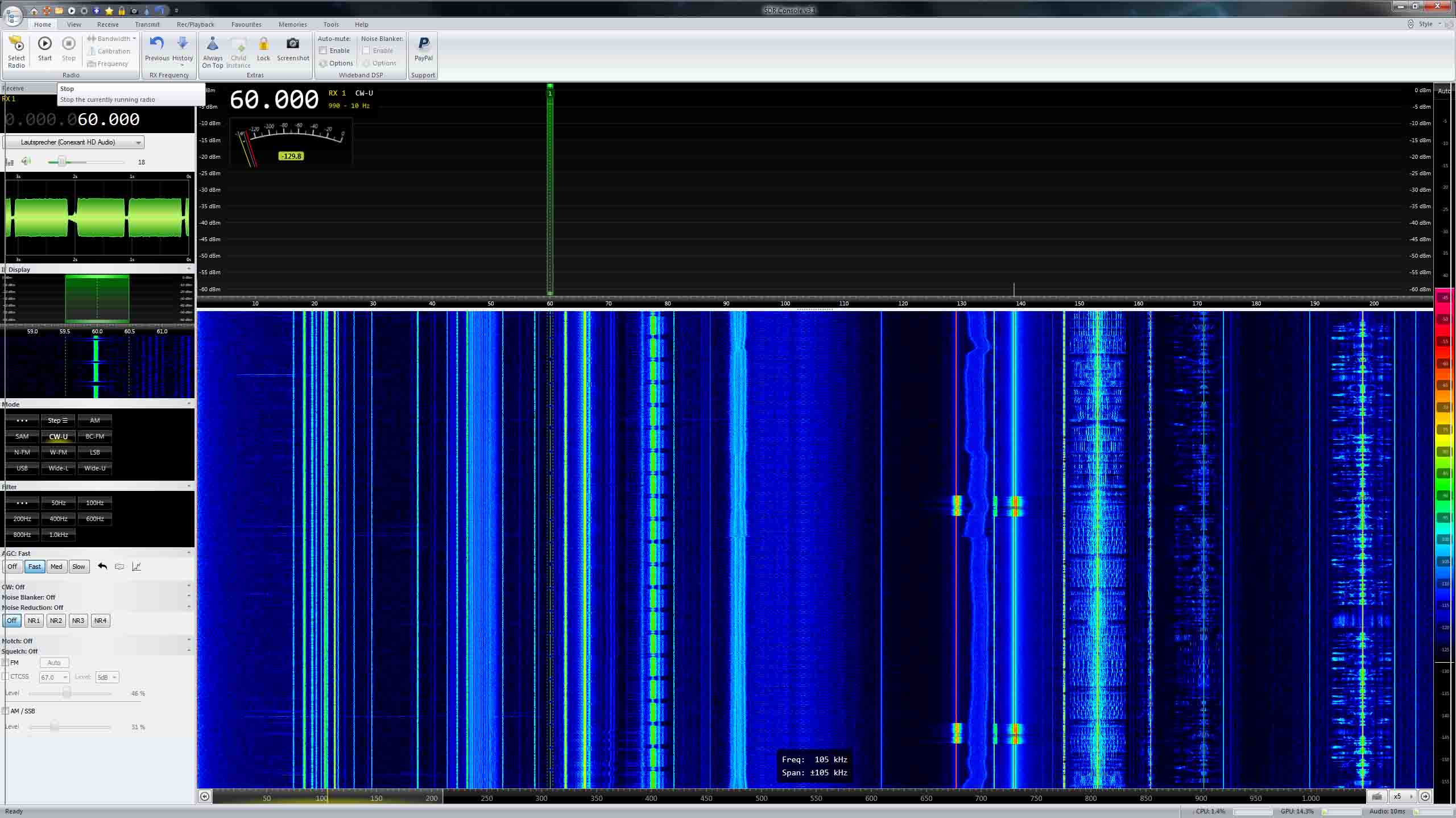Screen dimensions: 1456x818
Task: Open the Favourites ribbon tab
Action: (x=246, y=24)
